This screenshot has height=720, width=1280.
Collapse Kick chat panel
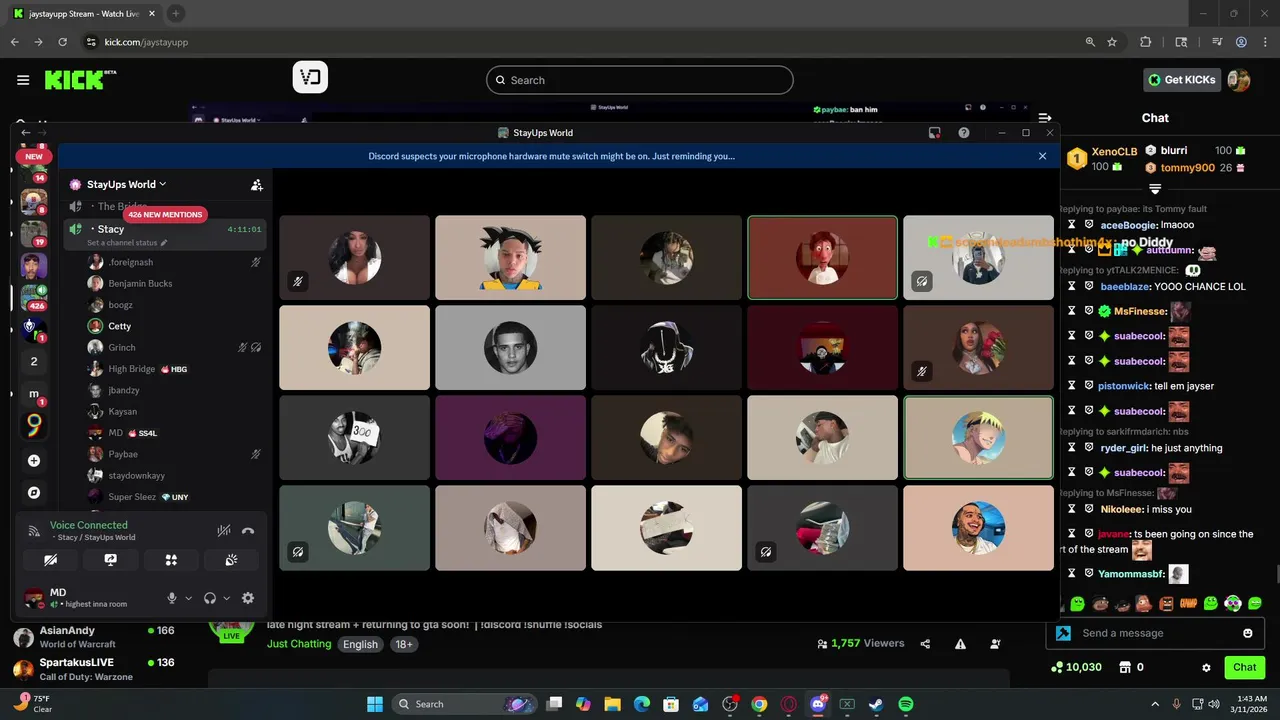tap(1045, 118)
